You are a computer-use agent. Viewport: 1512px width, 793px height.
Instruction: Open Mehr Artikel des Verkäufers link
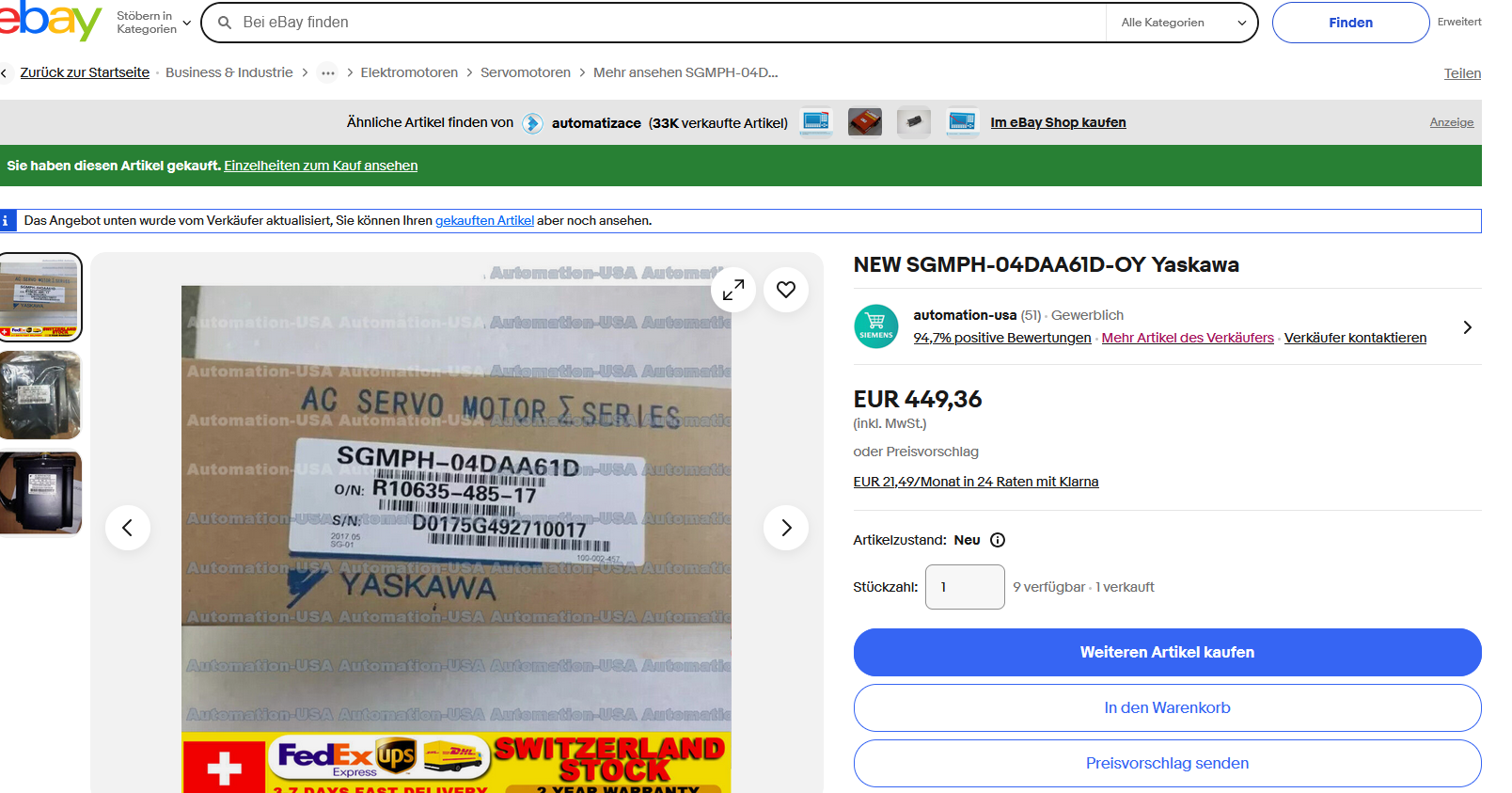point(1188,338)
